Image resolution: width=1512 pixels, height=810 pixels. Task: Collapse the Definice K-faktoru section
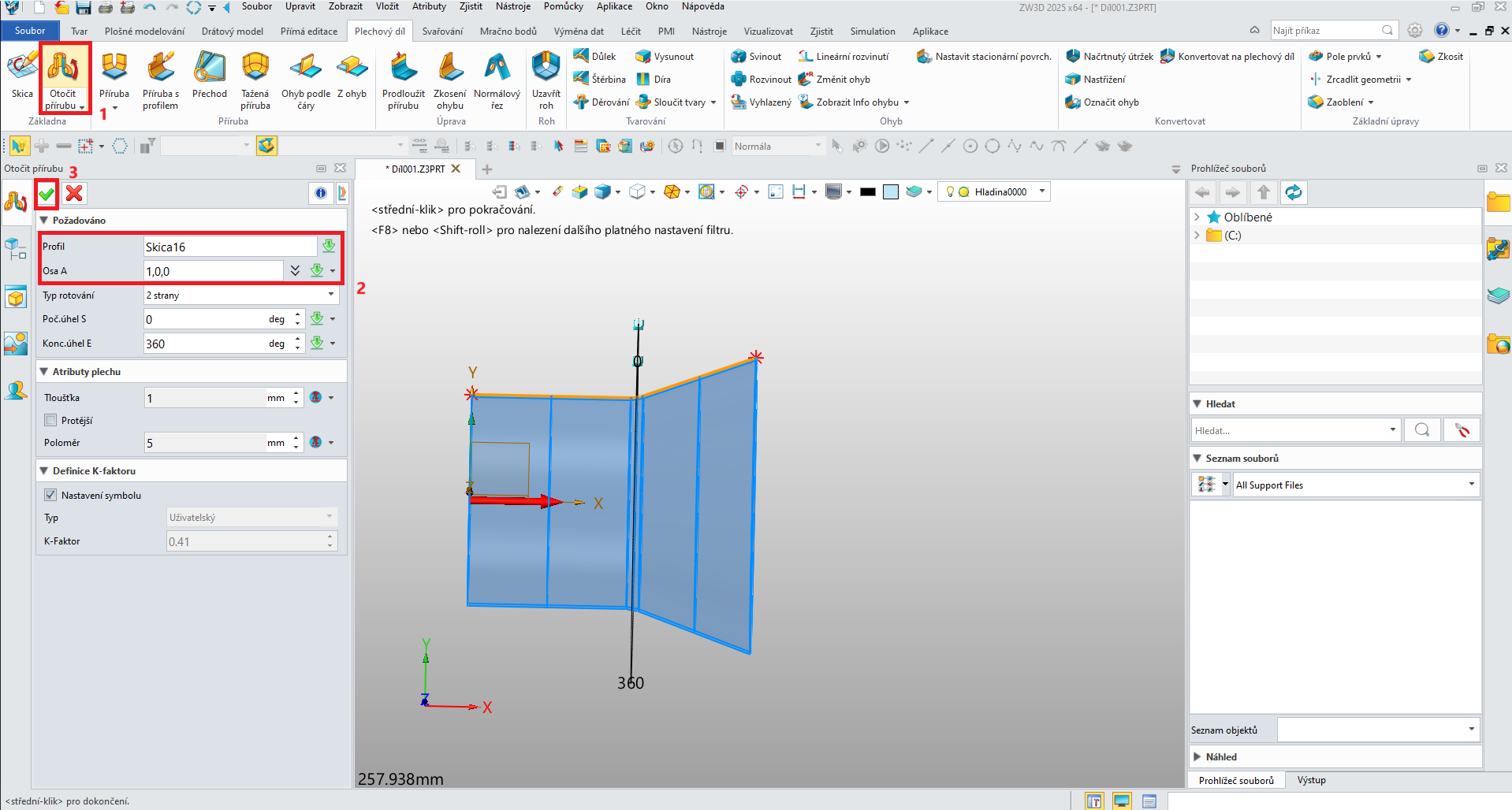(x=44, y=471)
